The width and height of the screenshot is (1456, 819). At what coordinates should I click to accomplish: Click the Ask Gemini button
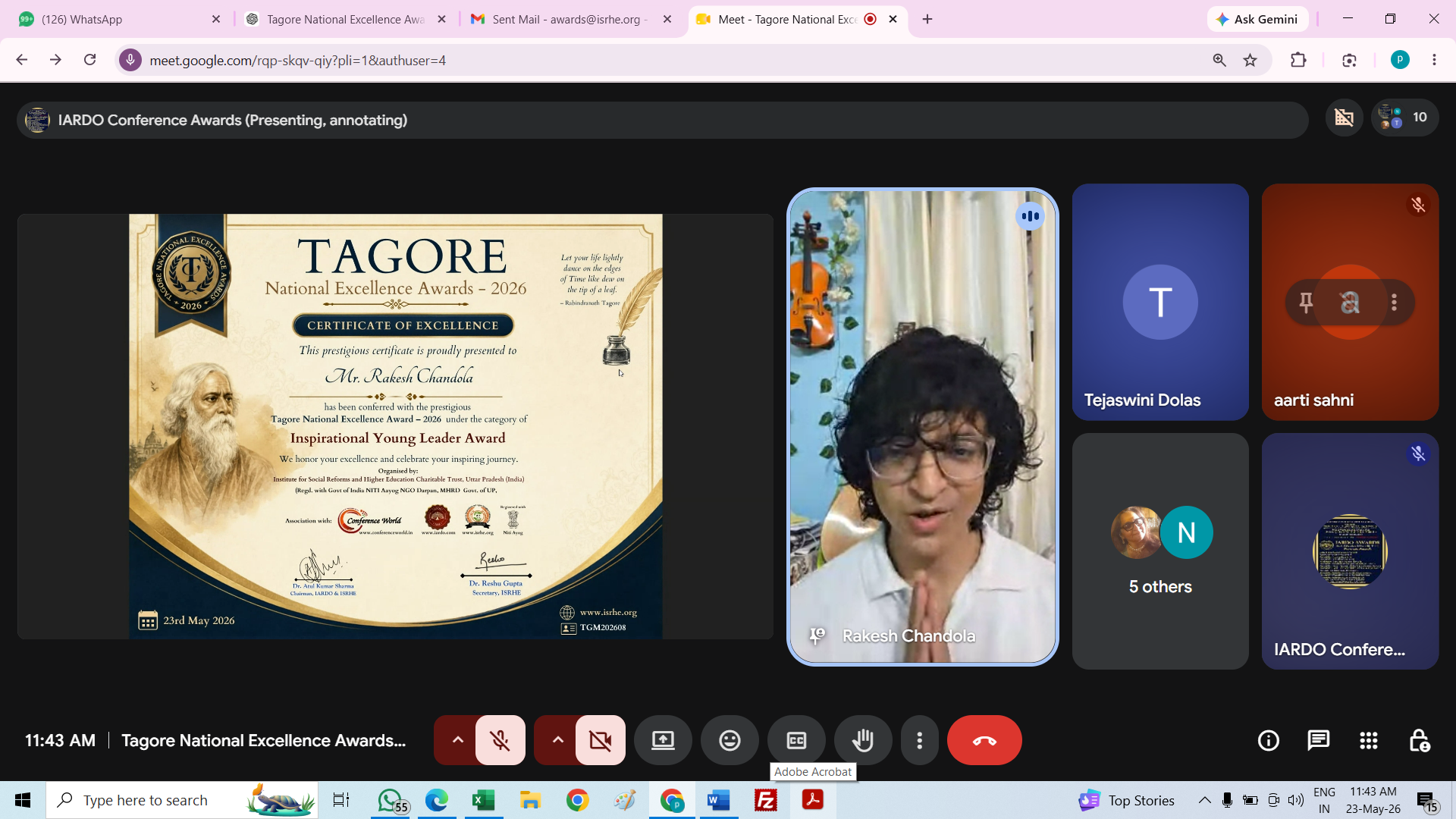point(1257,19)
